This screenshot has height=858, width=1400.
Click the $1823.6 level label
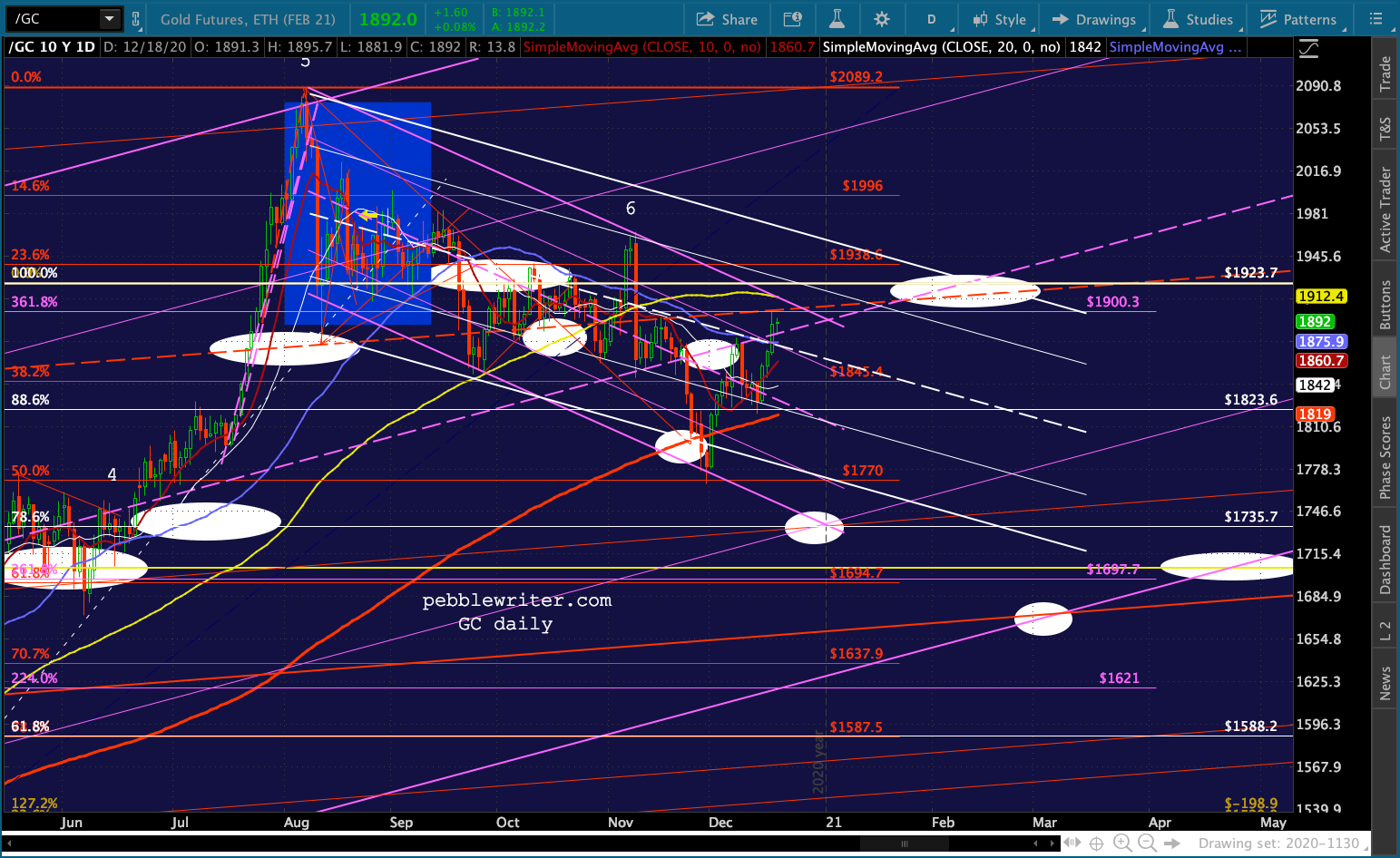1250,400
